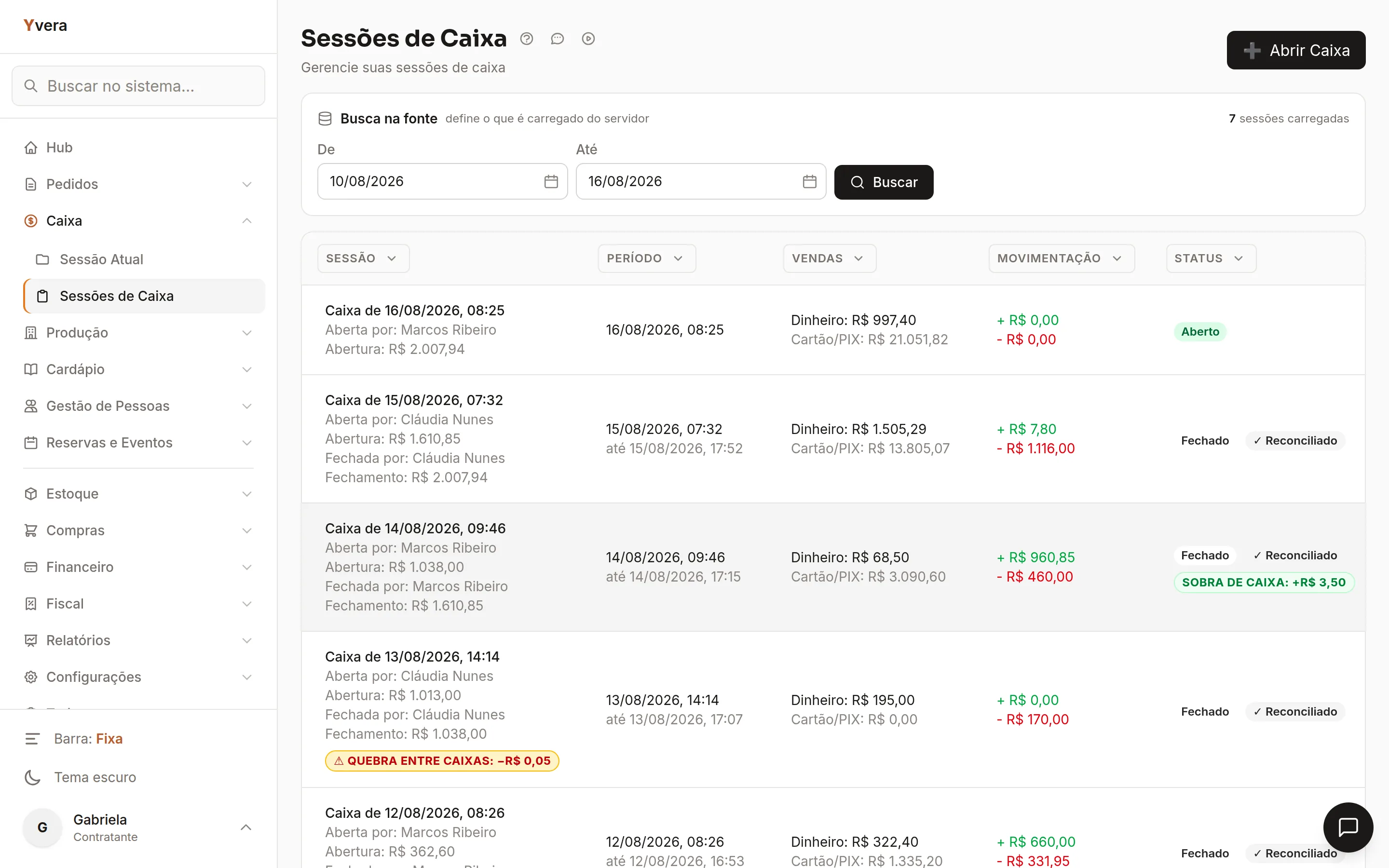Open the Fiscal menu item
1389x868 pixels.
(x=138, y=605)
